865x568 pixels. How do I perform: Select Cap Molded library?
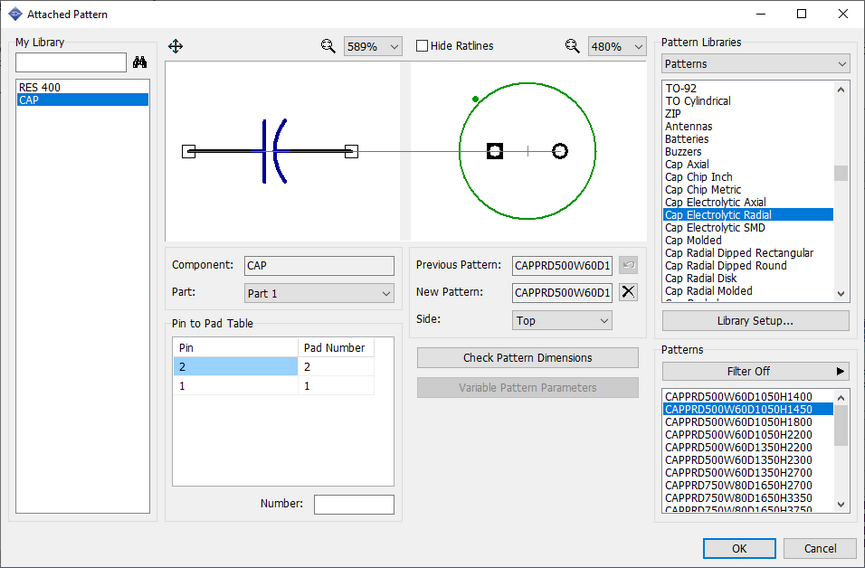tap(748, 240)
